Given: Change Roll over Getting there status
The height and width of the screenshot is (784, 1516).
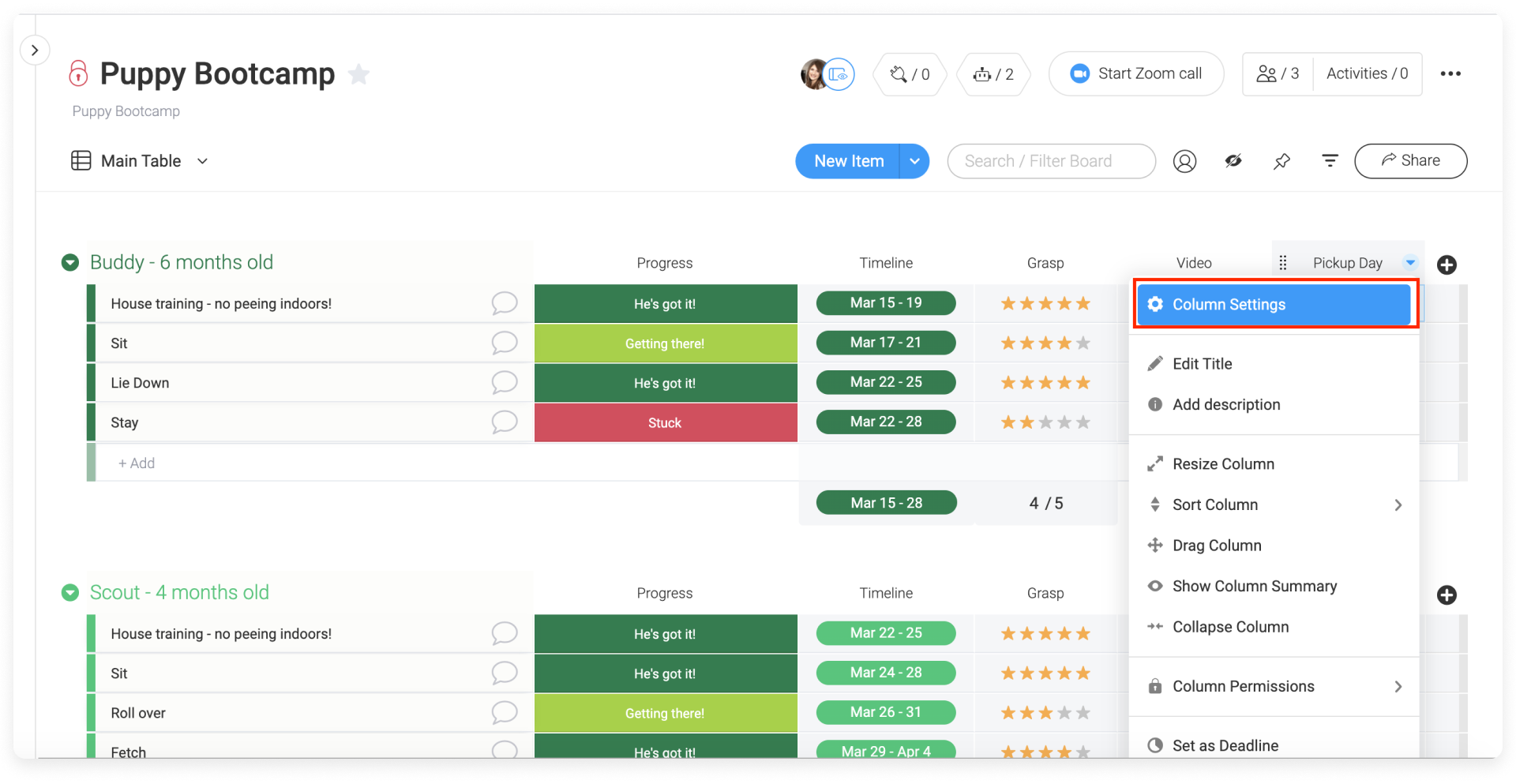Looking at the screenshot, I should (666, 713).
